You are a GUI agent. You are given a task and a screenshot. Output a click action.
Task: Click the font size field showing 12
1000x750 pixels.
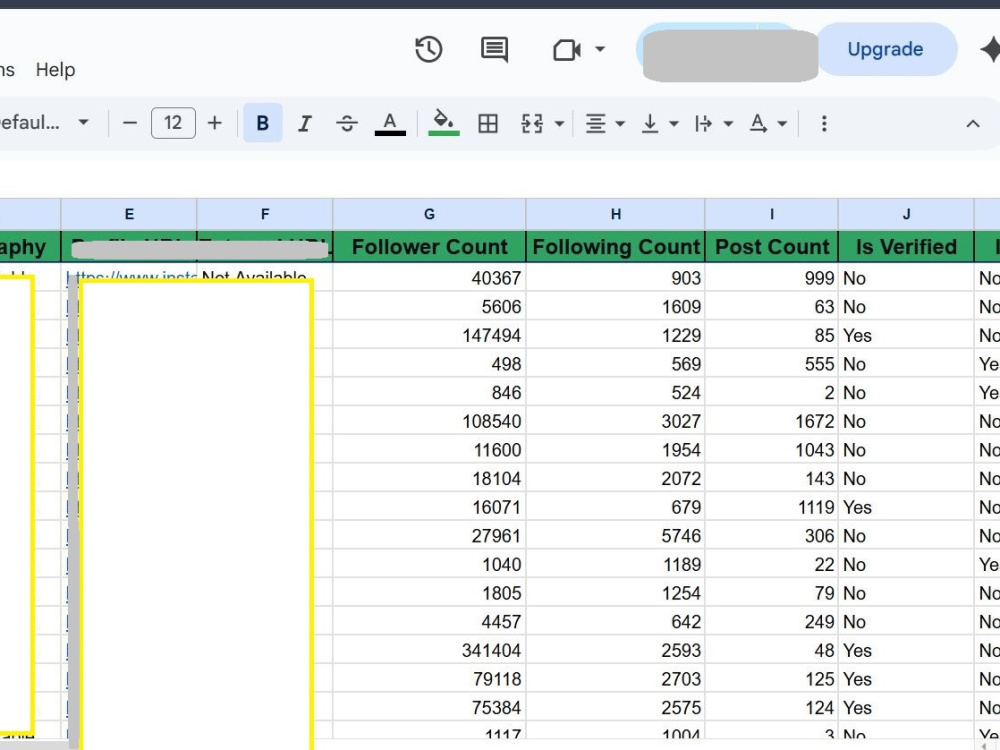click(173, 122)
